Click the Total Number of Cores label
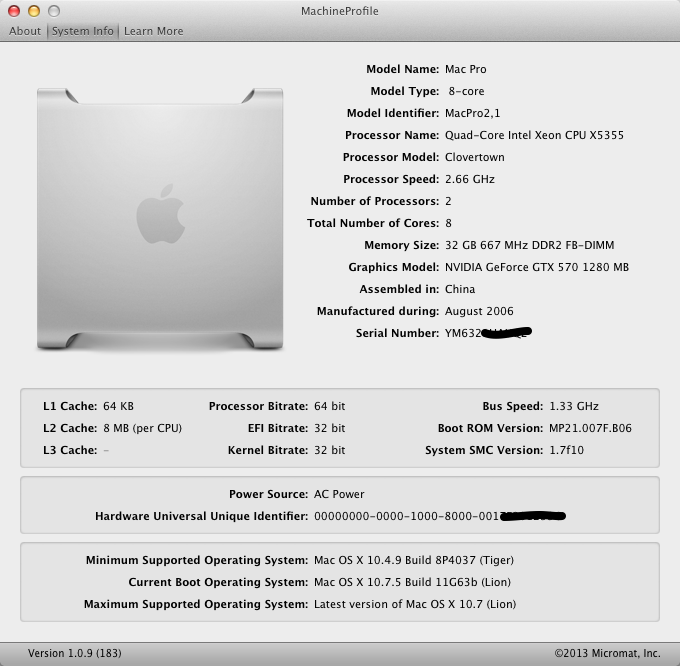Screen dimensions: 680x666 point(373,223)
